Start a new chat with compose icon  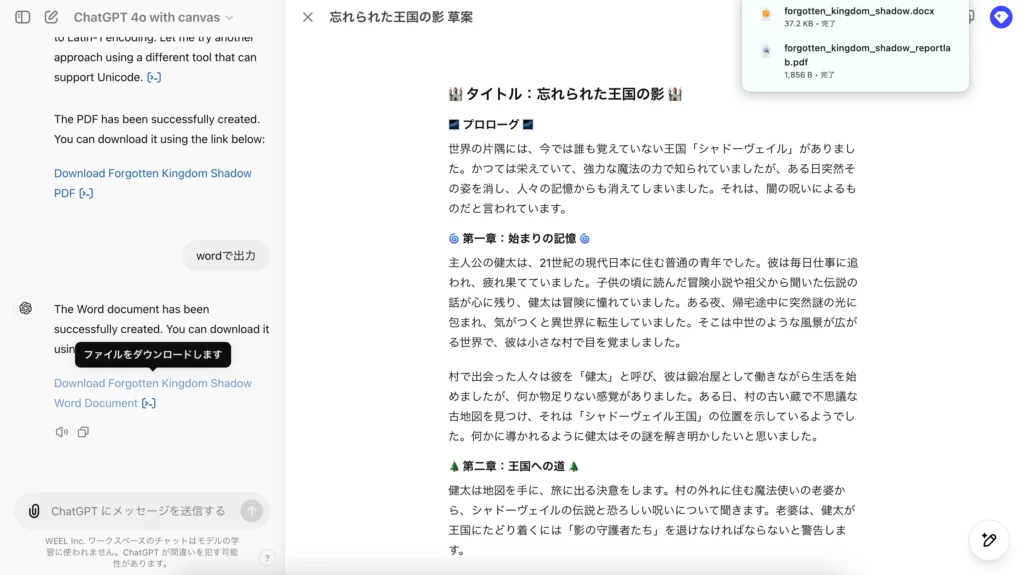coord(51,17)
